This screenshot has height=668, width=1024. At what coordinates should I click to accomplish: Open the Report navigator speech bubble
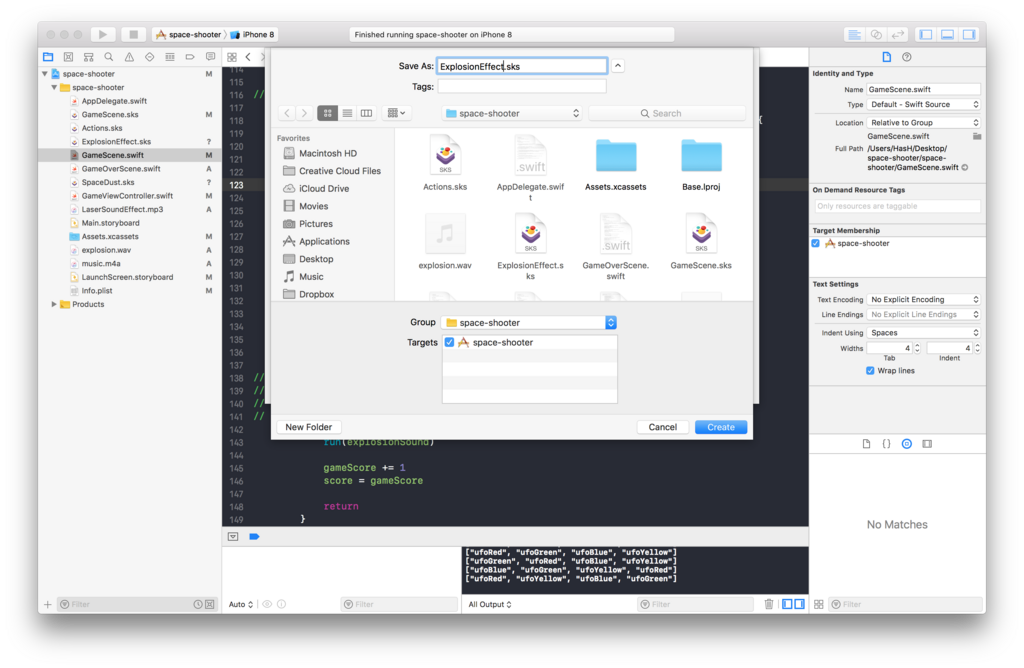pos(210,57)
